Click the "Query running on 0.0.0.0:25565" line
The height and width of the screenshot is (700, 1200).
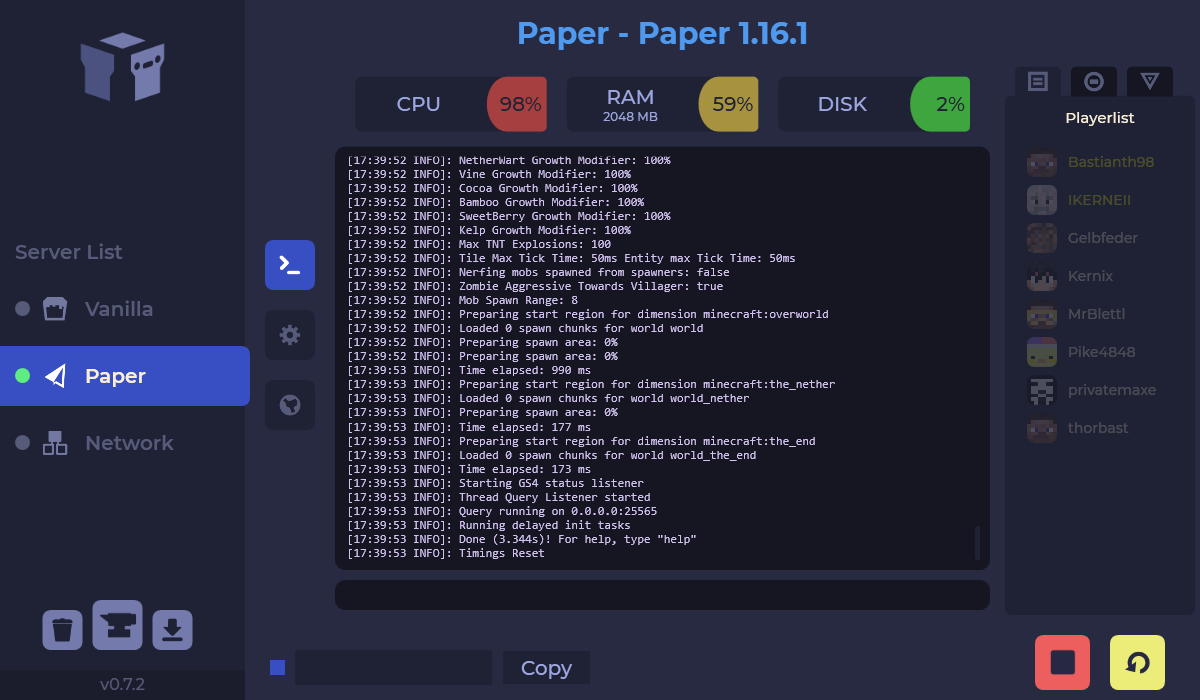pyautogui.click(x=502, y=511)
